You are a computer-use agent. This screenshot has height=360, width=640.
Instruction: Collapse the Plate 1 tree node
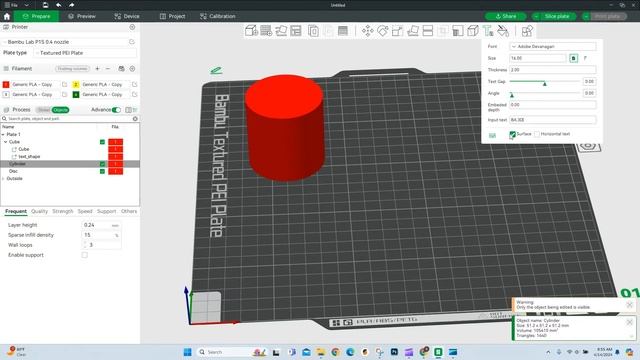tap(3, 134)
